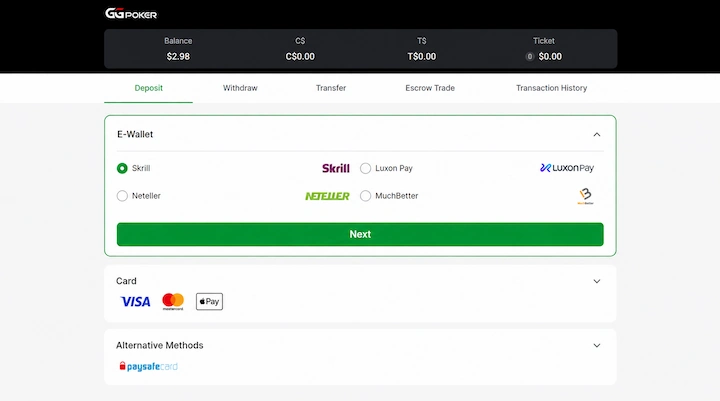The width and height of the screenshot is (720, 401).
Task: Click the Balance $2.98 value
Action: click(178, 56)
